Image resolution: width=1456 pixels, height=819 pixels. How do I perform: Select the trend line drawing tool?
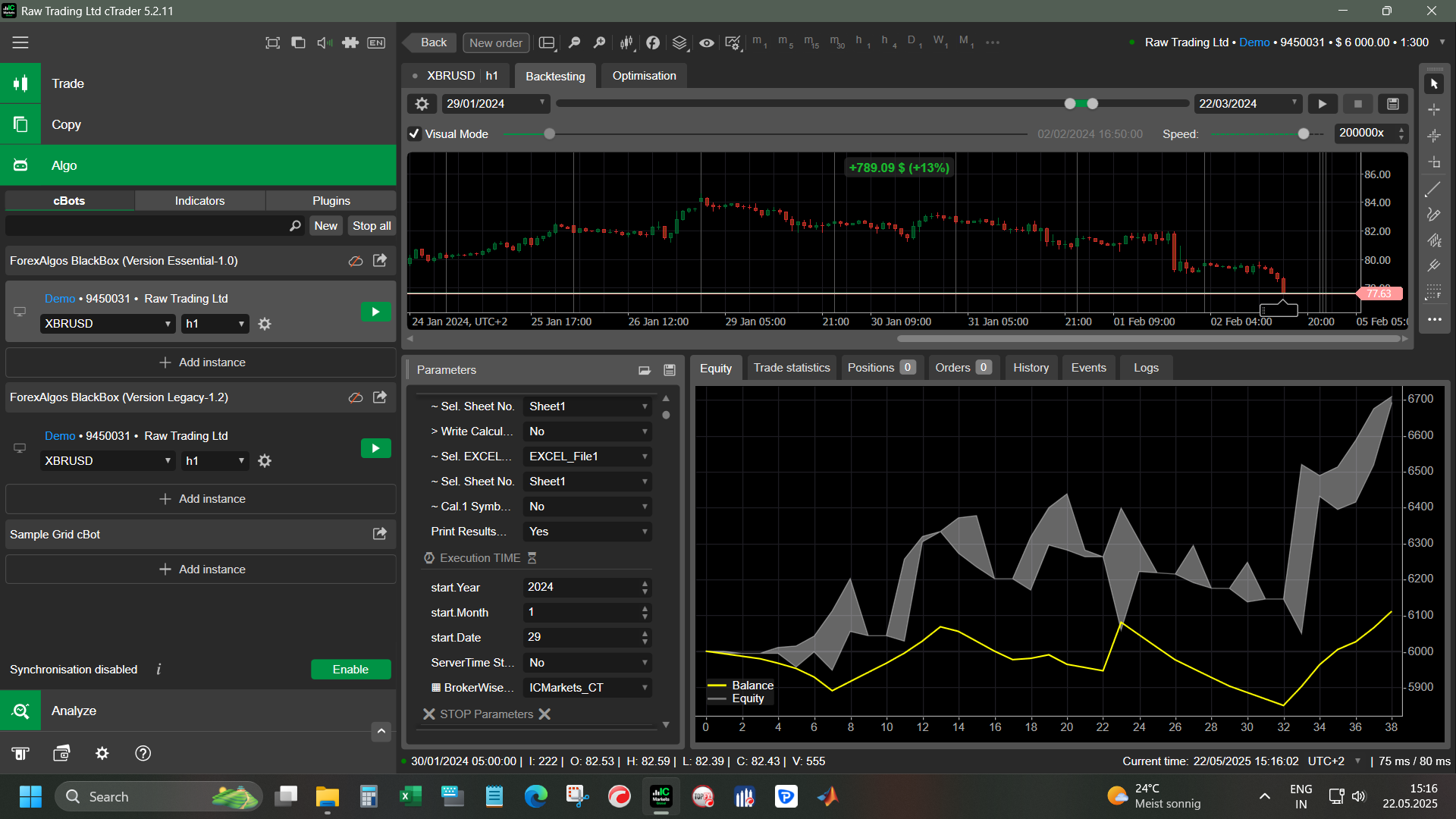1433,190
